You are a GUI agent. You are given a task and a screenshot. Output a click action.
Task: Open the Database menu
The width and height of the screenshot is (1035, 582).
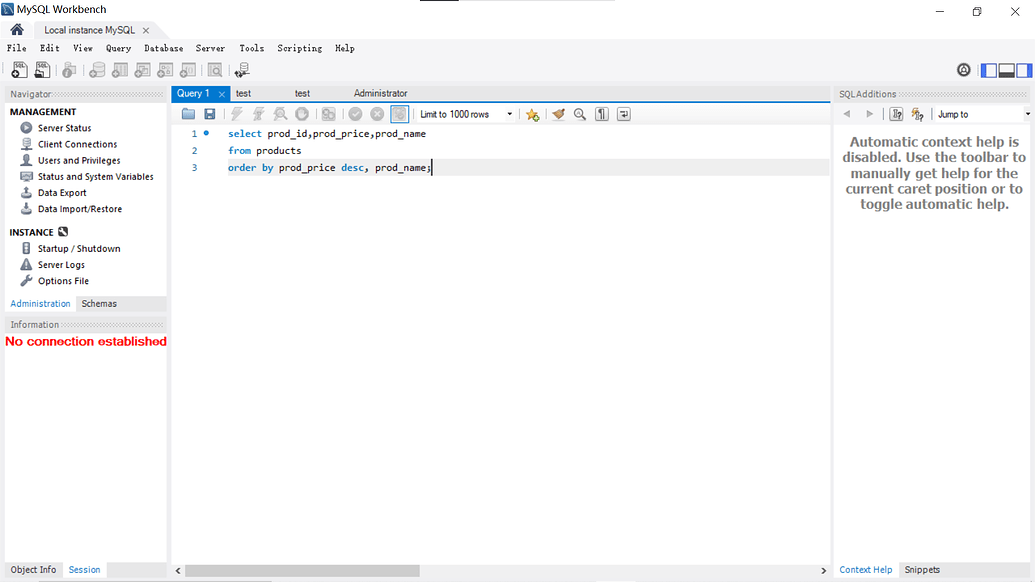click(x=163, y=48)
